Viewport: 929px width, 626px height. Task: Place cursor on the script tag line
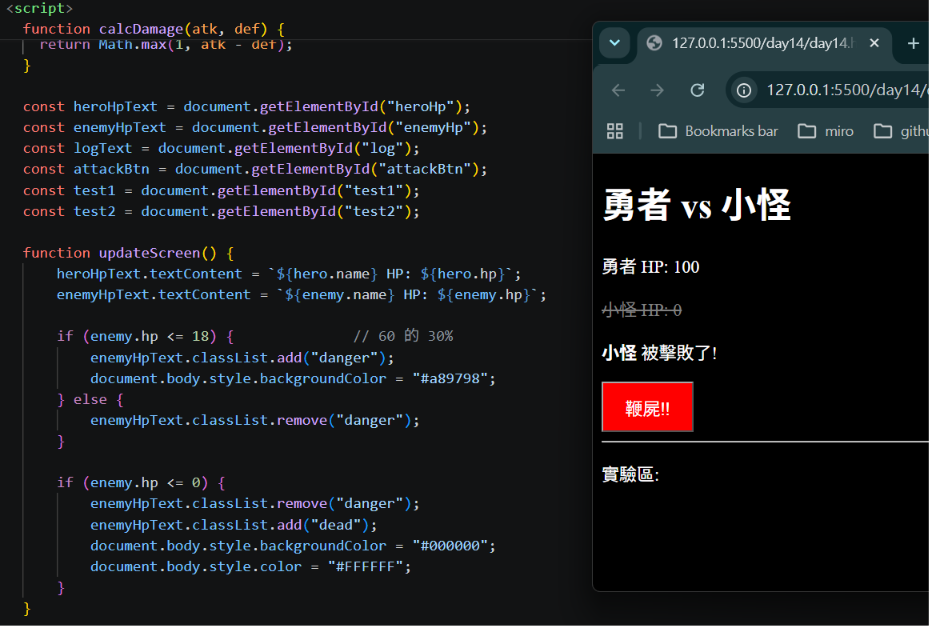click(39, 8)
